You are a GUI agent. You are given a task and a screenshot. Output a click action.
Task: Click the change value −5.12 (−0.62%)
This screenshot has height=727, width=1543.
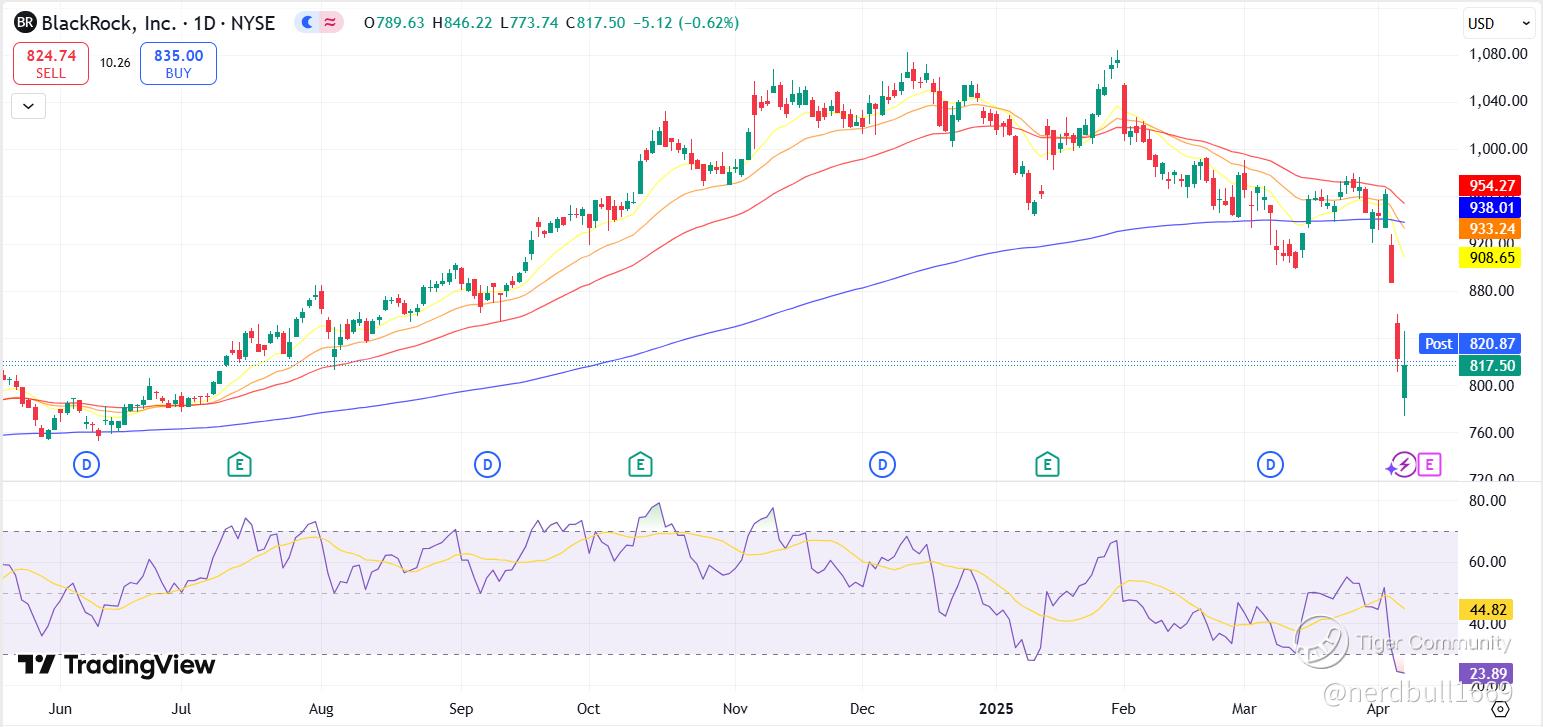(x=686, y=22)
